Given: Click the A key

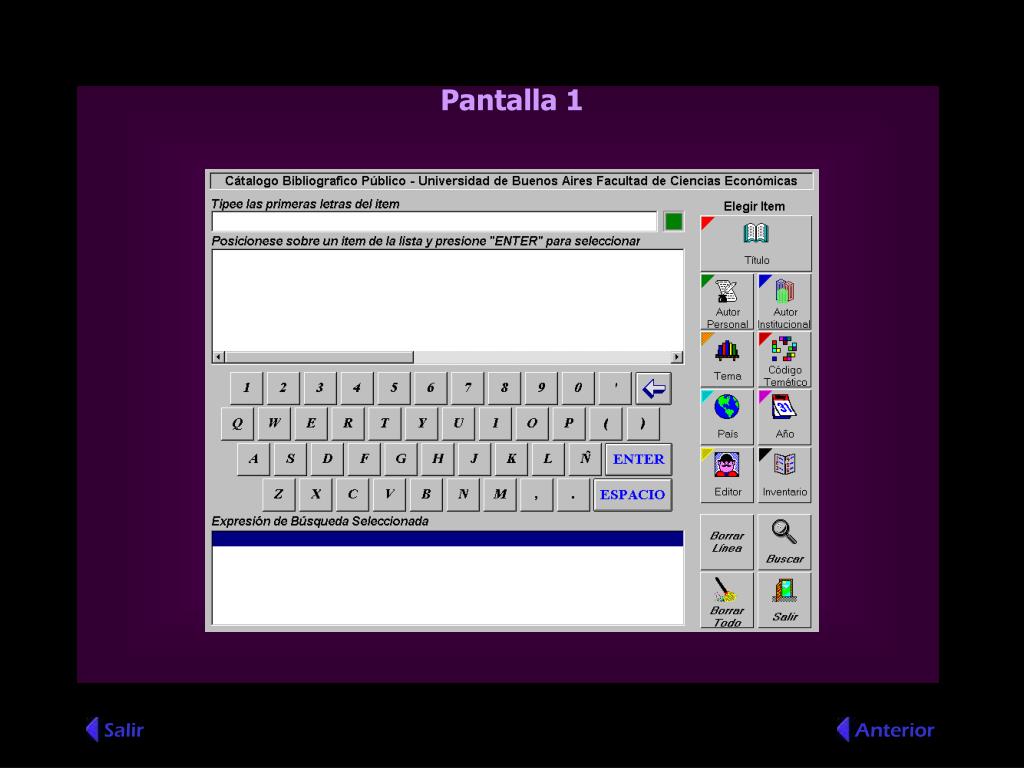Looking at the screenshot, I should click(x=253, y=459).
